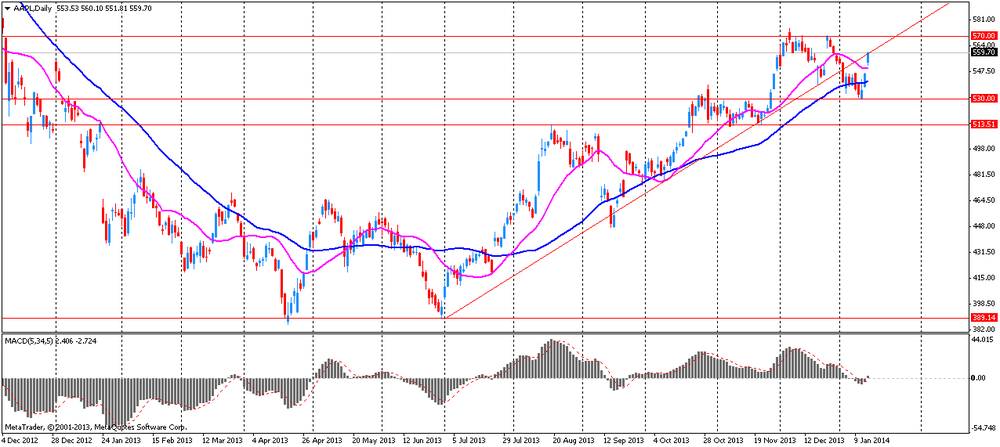
Task: Click the 431.50 price axis value
Action: point(983,252)
